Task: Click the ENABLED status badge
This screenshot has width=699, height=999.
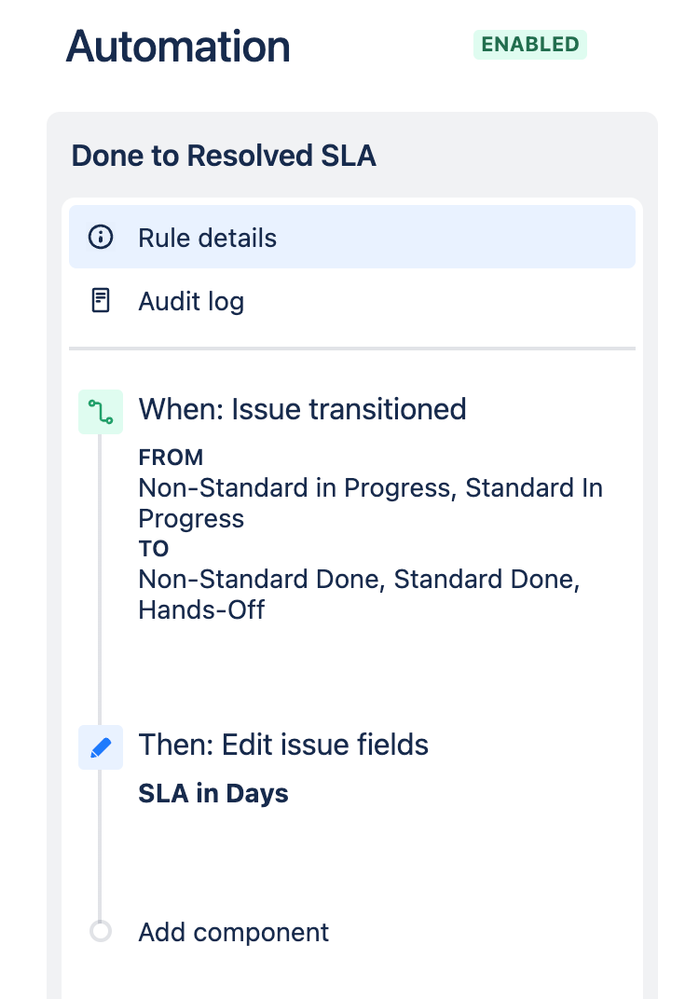Action: 530,45
